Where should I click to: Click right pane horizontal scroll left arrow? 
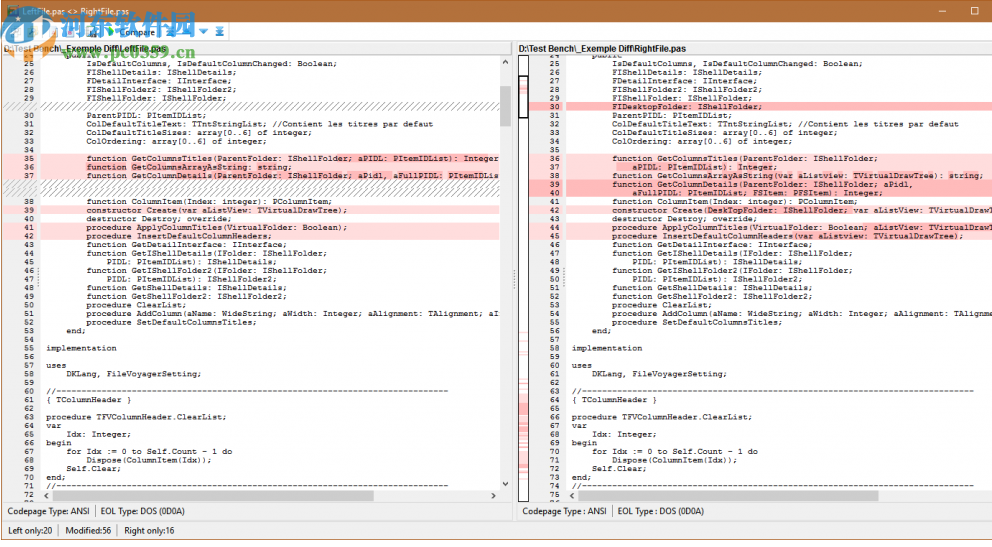[572, 496]
